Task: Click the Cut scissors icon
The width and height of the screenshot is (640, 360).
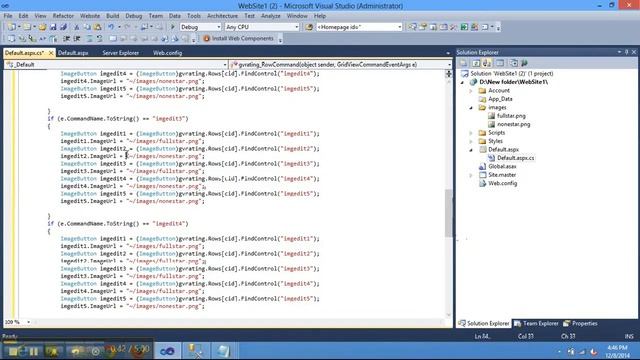Action: pyautogui.click(x=76, y=27)
